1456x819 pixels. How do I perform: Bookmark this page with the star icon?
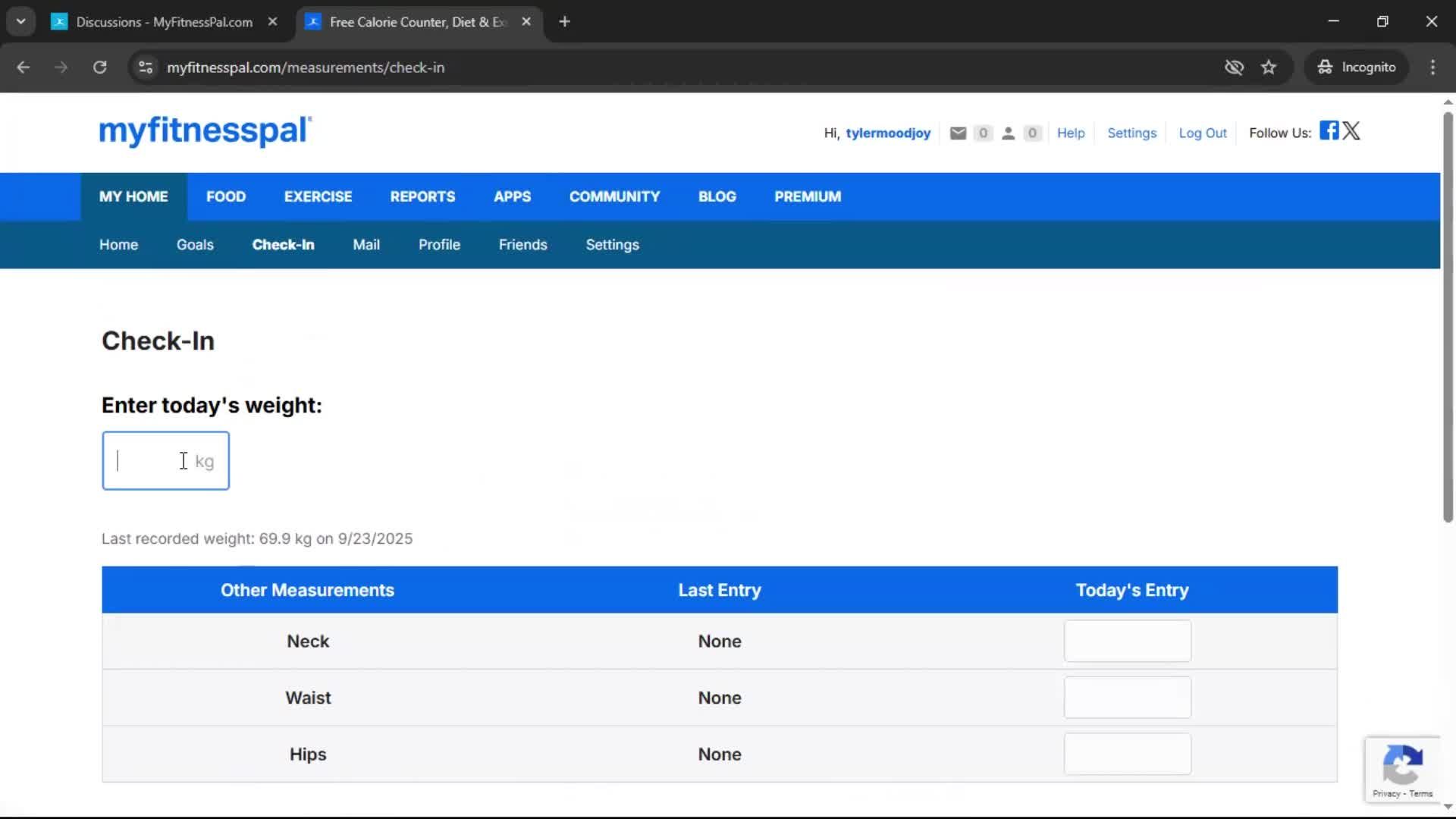(x=1269, y=67)
